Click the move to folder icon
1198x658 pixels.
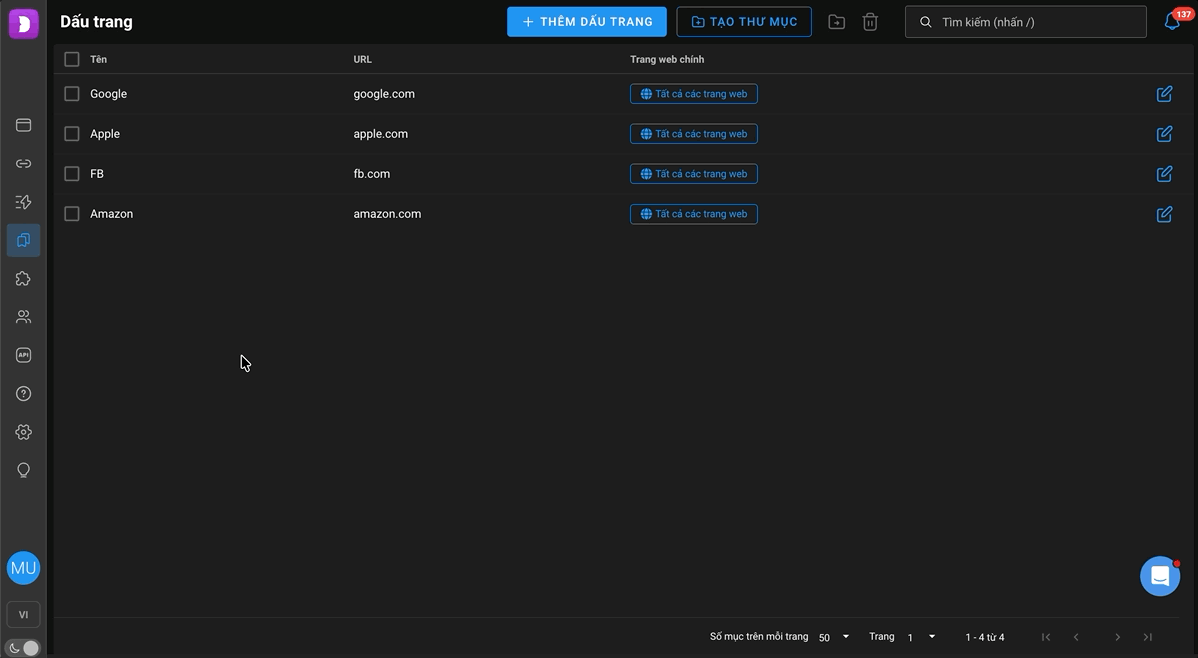click(837, 22)
